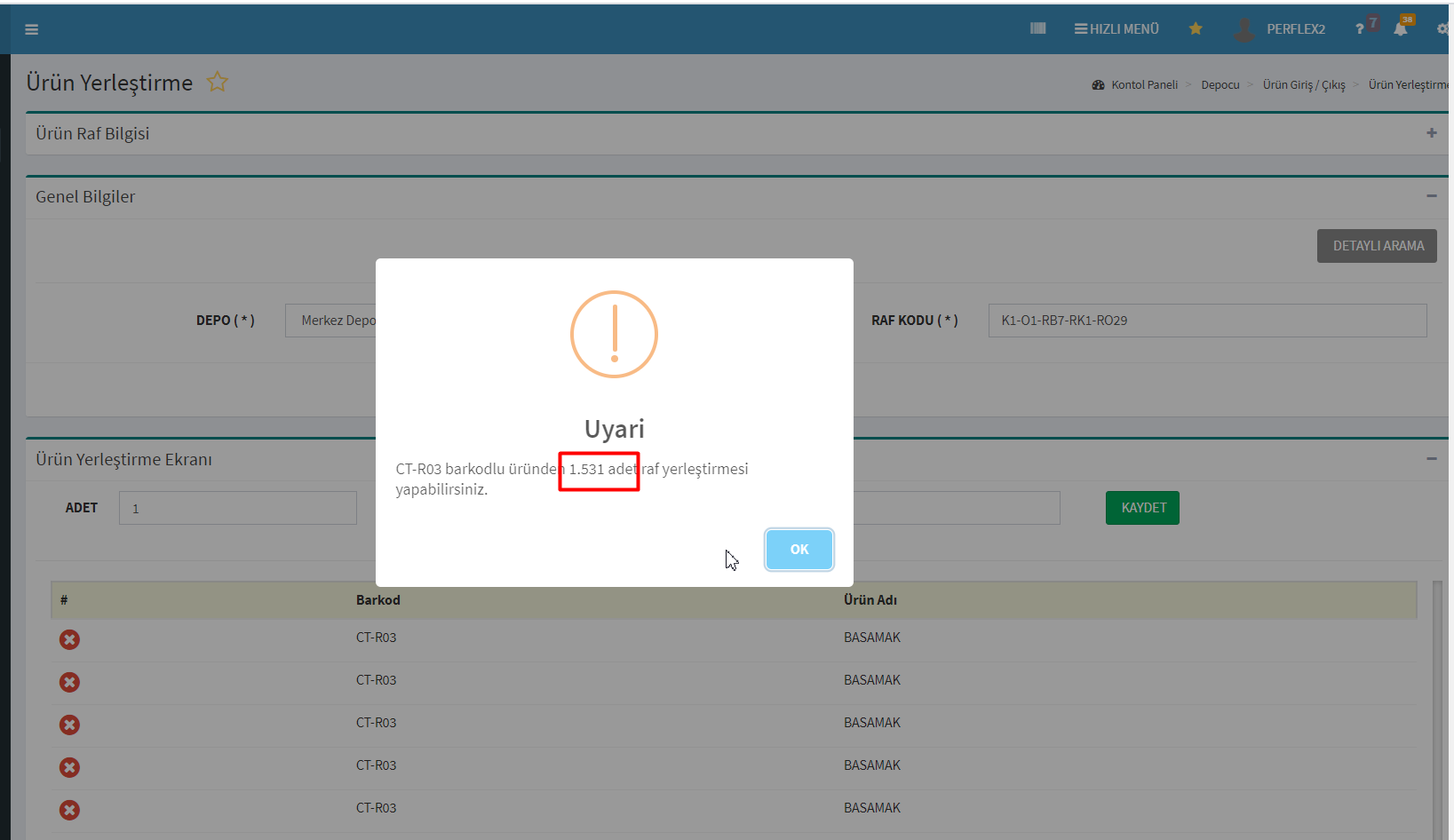Click the RAF KODU input field
Viewport: 1454px width, 840px height.
point(1207,321)
